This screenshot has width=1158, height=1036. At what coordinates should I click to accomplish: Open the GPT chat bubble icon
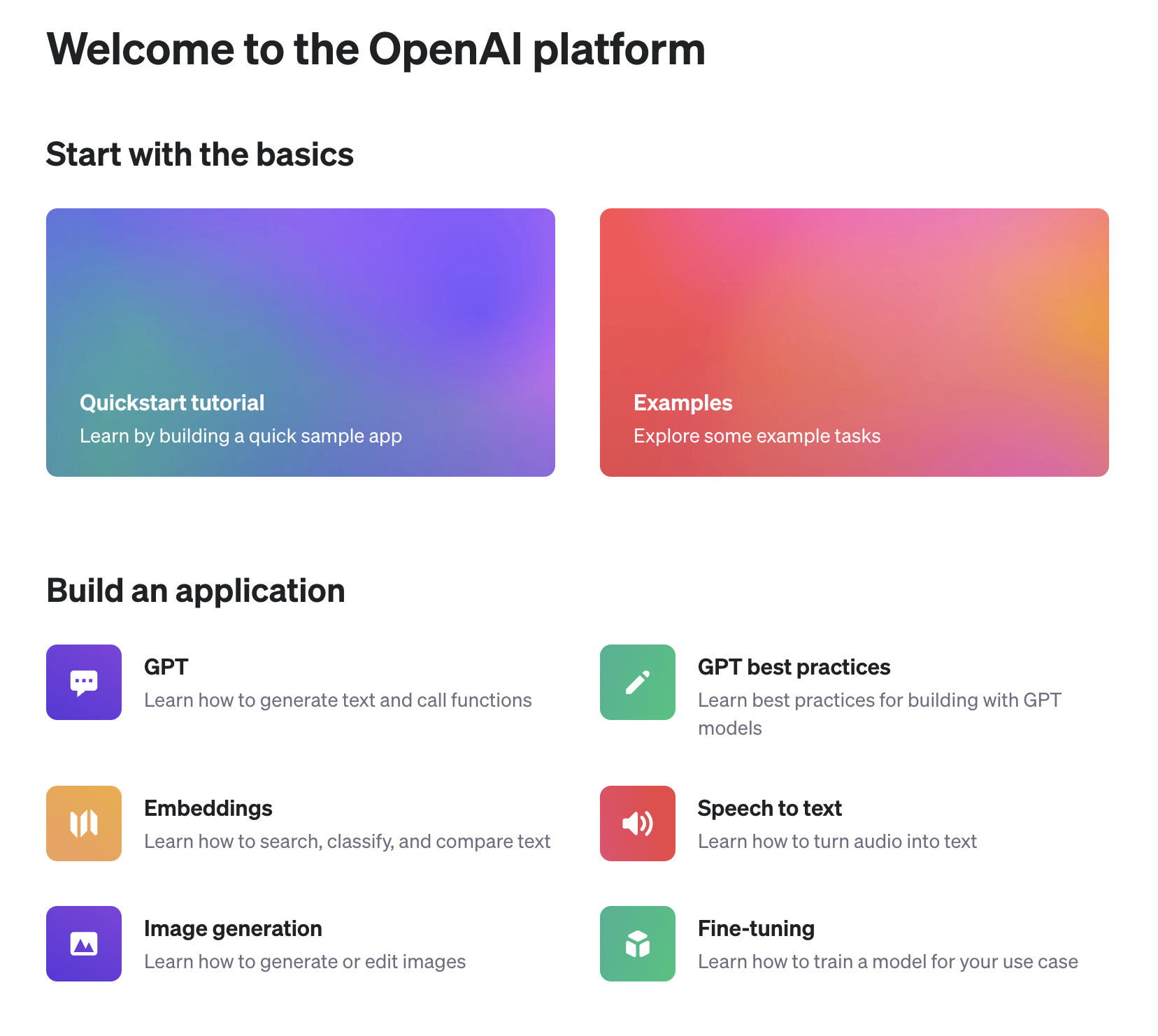pos(84,682)
